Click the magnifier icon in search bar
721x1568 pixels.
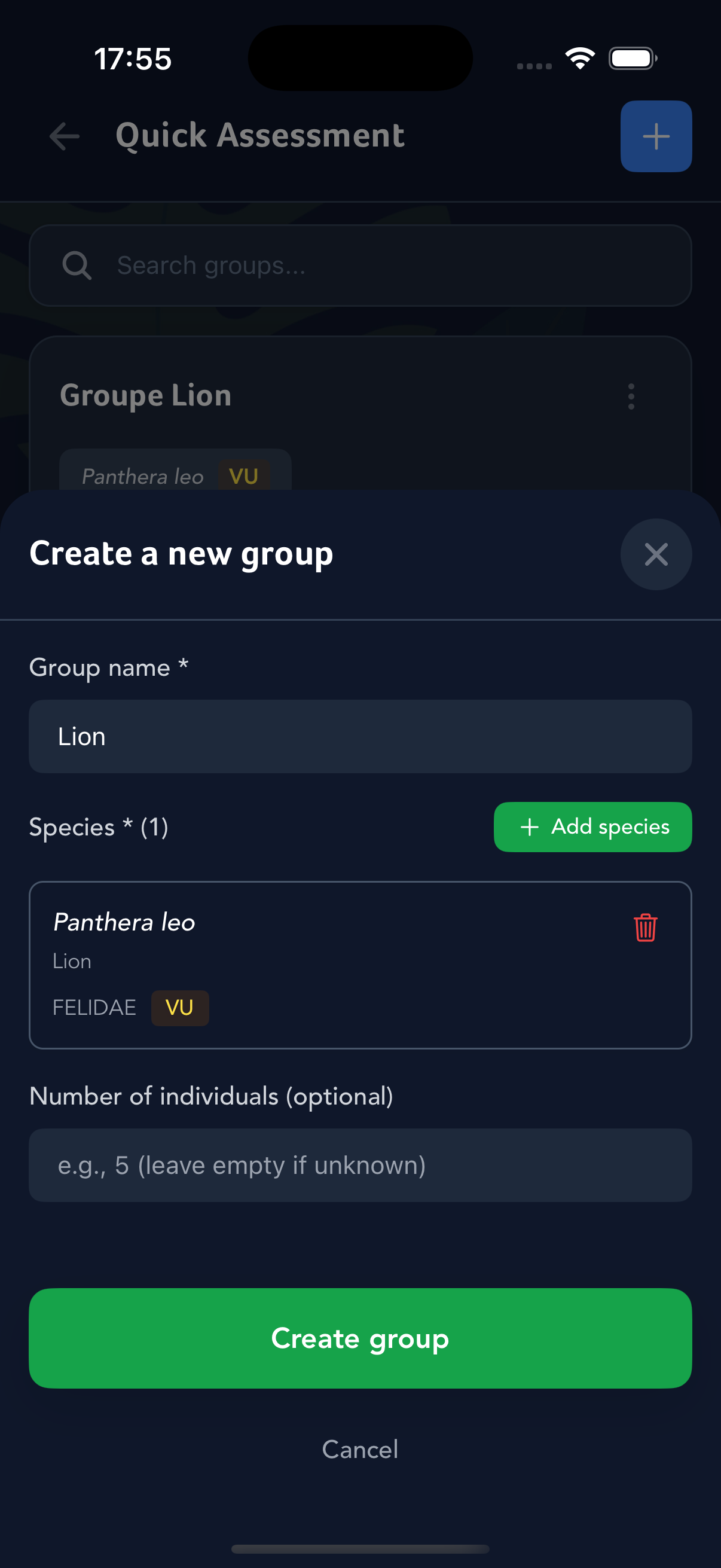click(77, 266)
